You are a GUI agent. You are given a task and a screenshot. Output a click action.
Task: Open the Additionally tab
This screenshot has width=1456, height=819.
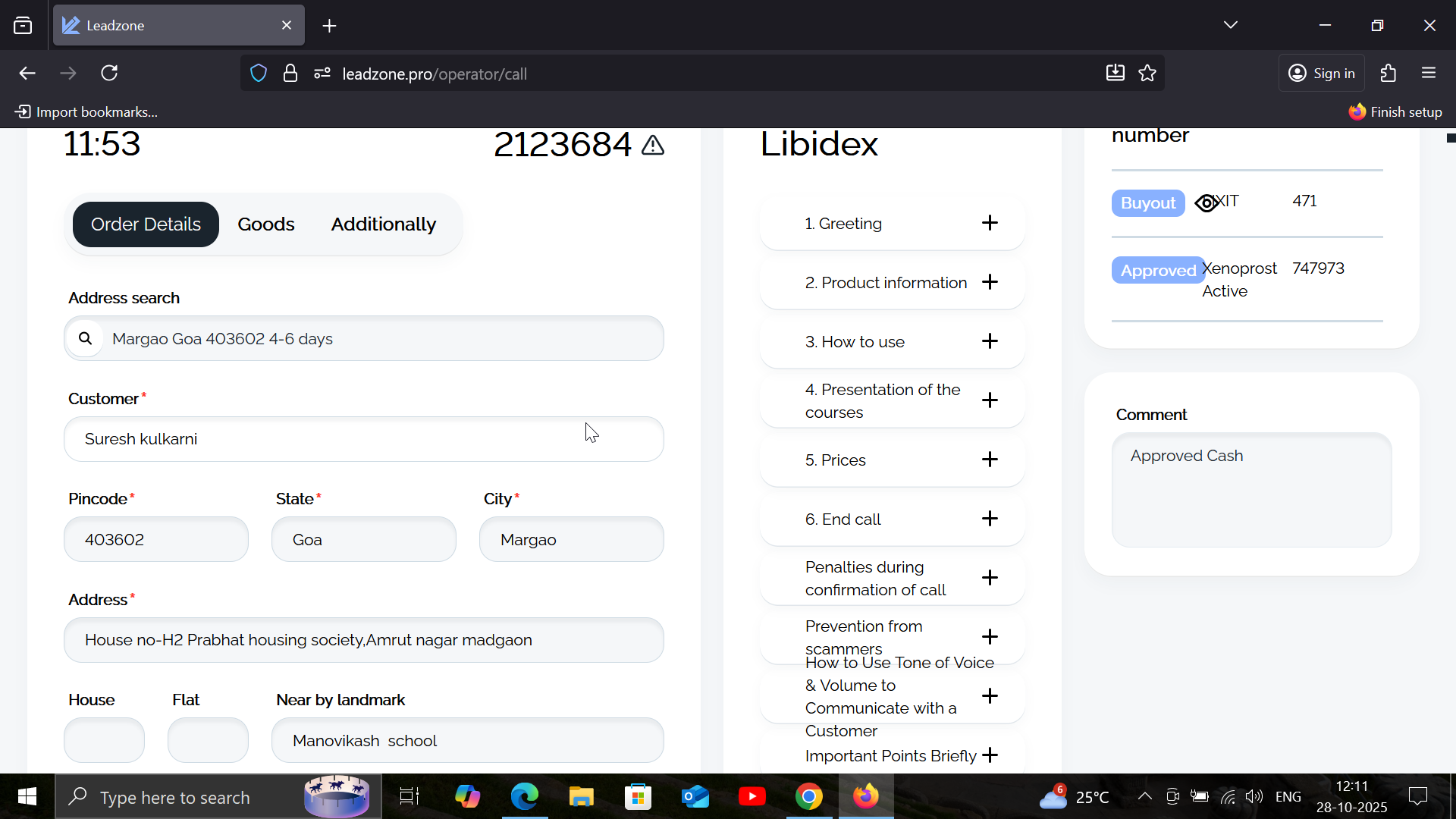pyautogui.click(x=383, y=224)
